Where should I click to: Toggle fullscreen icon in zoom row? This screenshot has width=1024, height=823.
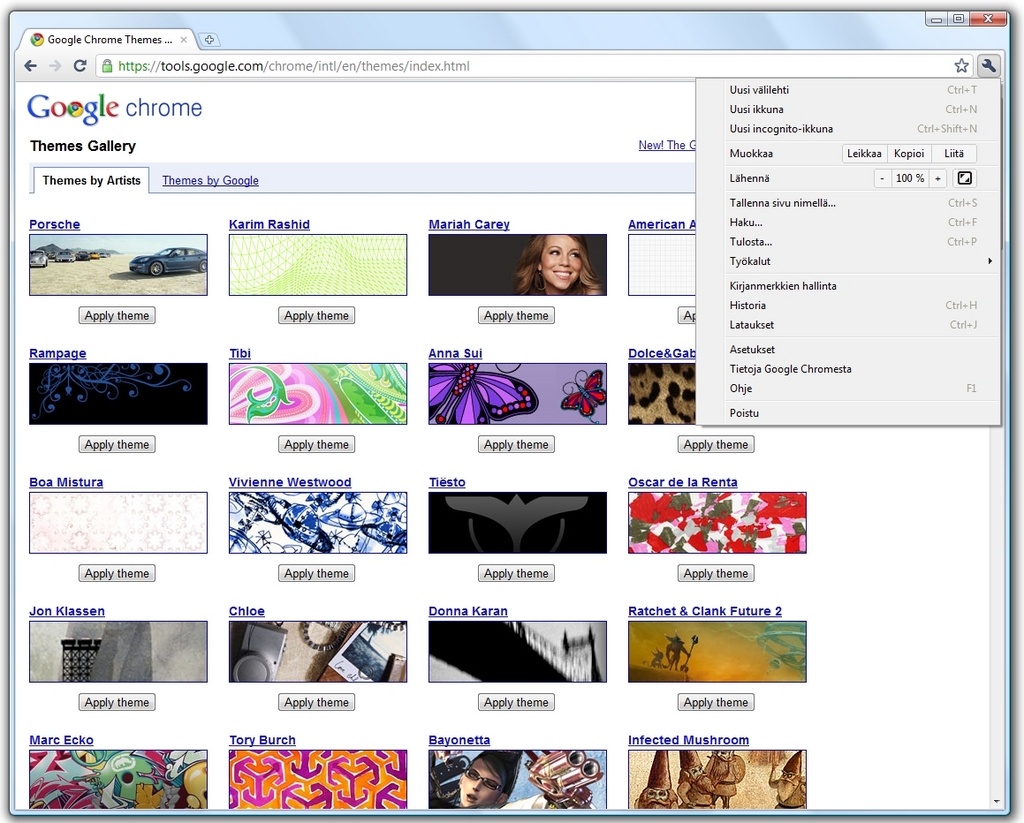[x=964, y=178]
